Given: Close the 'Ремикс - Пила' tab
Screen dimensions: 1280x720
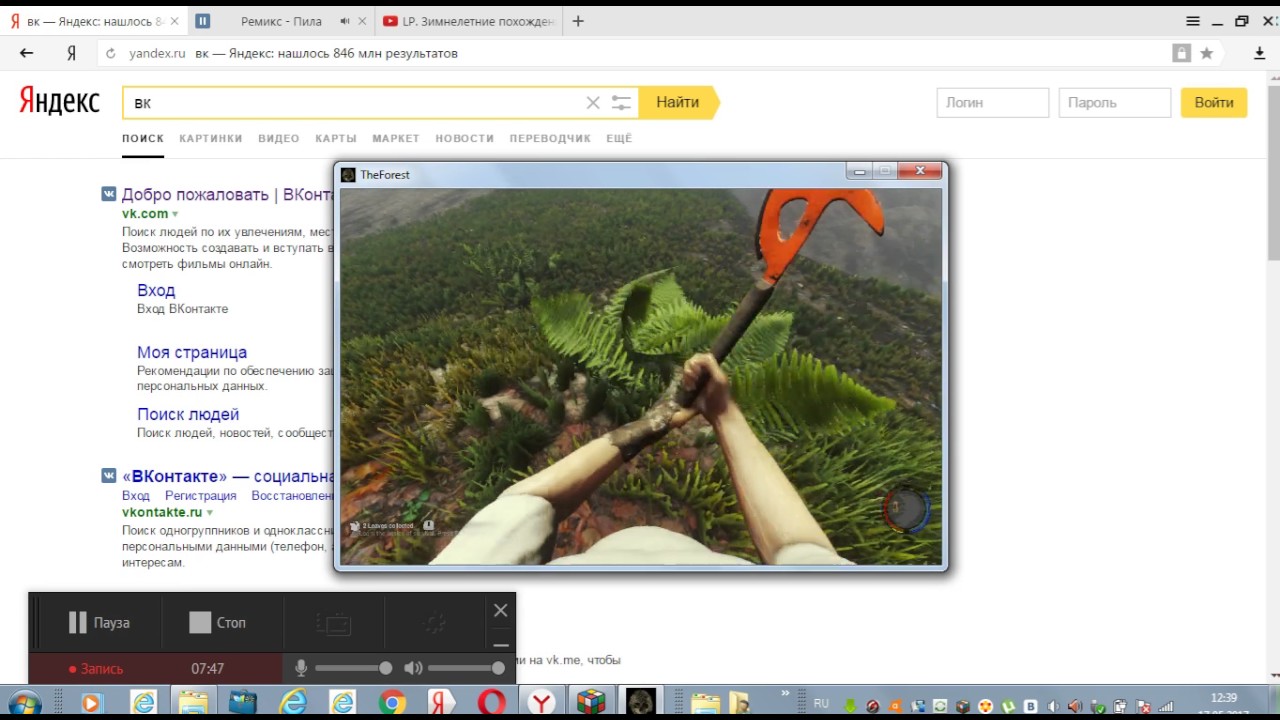Looking at the screenshot, I should coord(362,21).
